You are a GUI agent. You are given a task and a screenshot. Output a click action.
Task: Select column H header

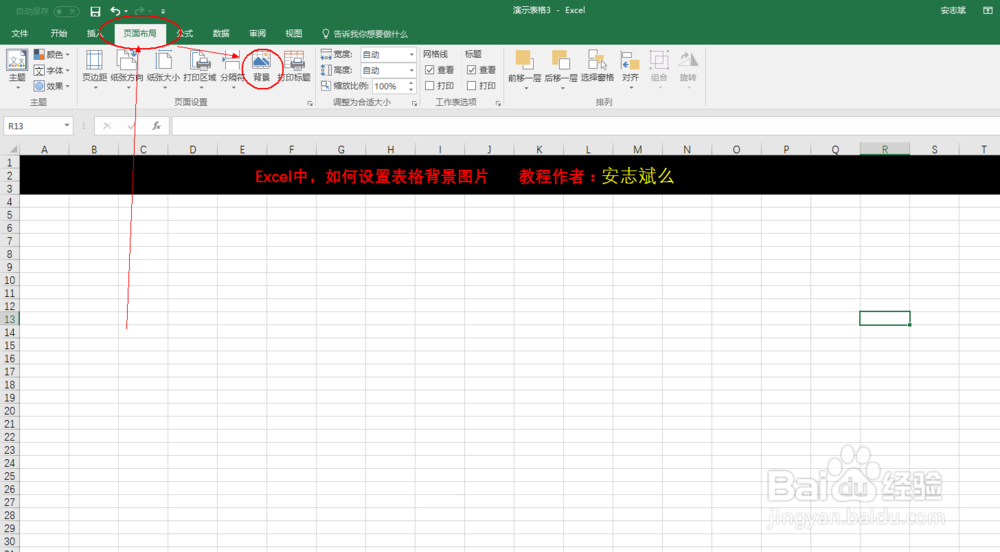point(390,149)
